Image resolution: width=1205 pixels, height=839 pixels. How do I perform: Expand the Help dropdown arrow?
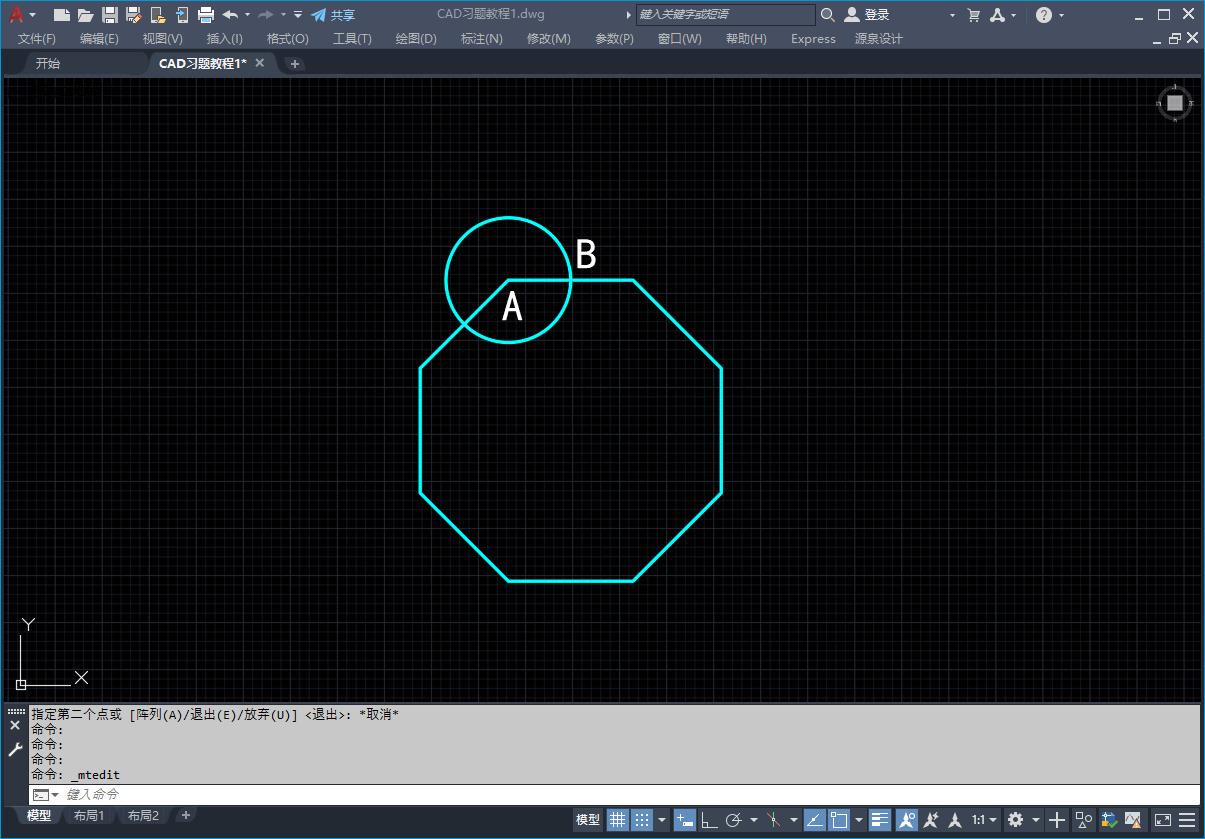[x=1061, y=15]
